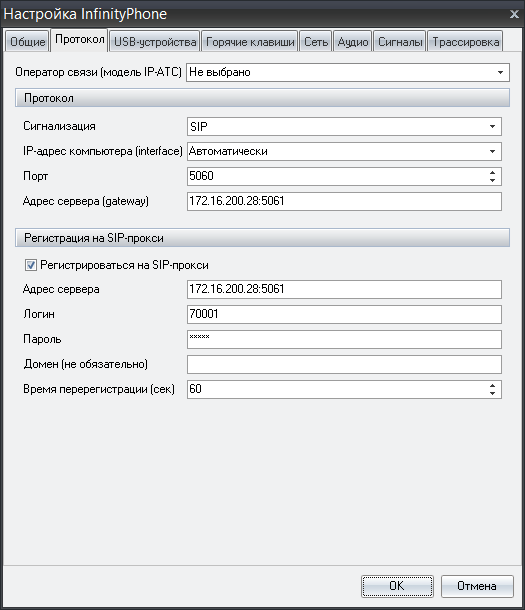The width and height of the screenshot is (525, 610).
Task: Click the Регистрация на SIP-прокси section header
Action: [x=262, y=237]
